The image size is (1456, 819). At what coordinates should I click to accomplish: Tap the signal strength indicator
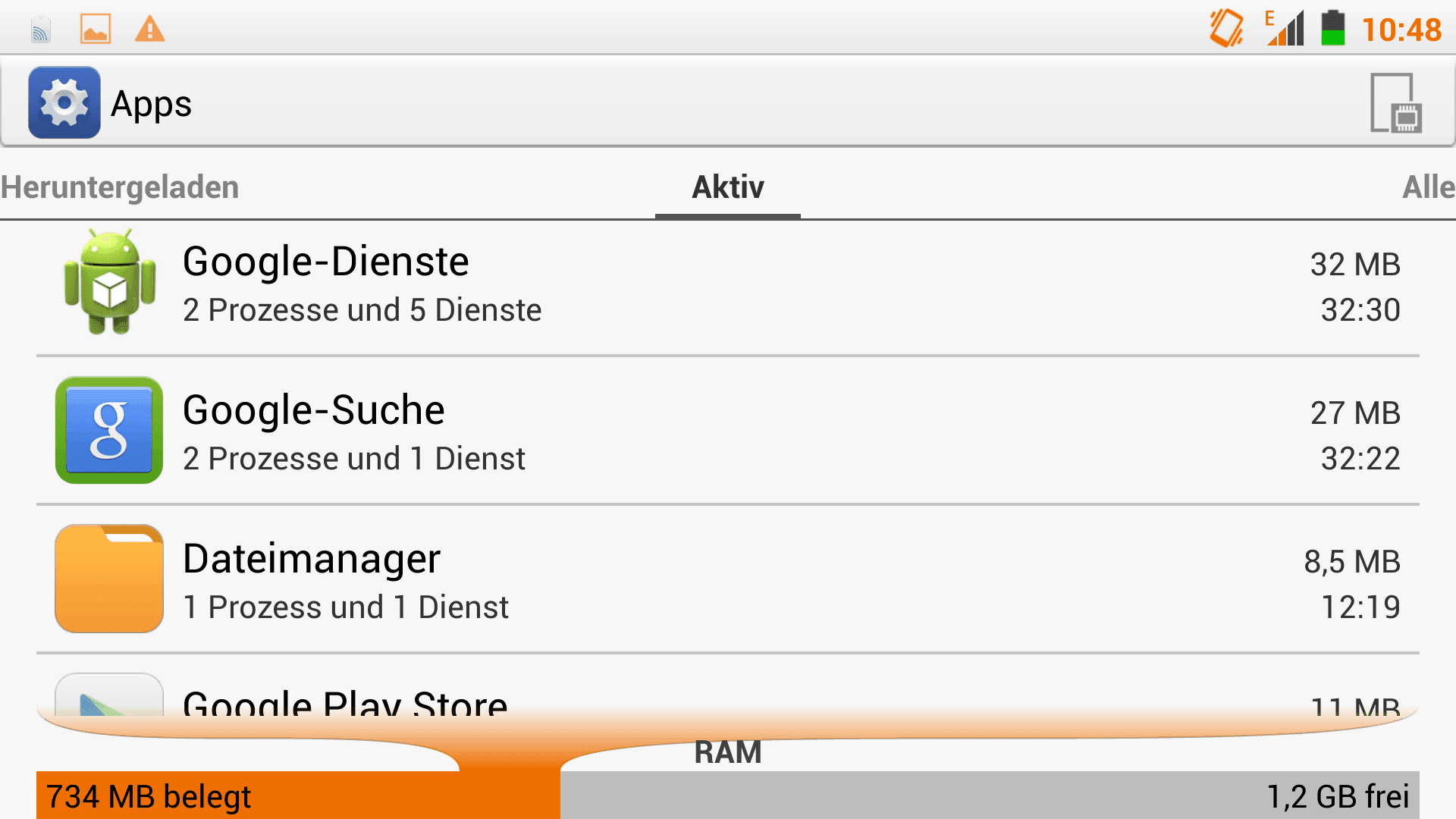[x=1285, y=28]
